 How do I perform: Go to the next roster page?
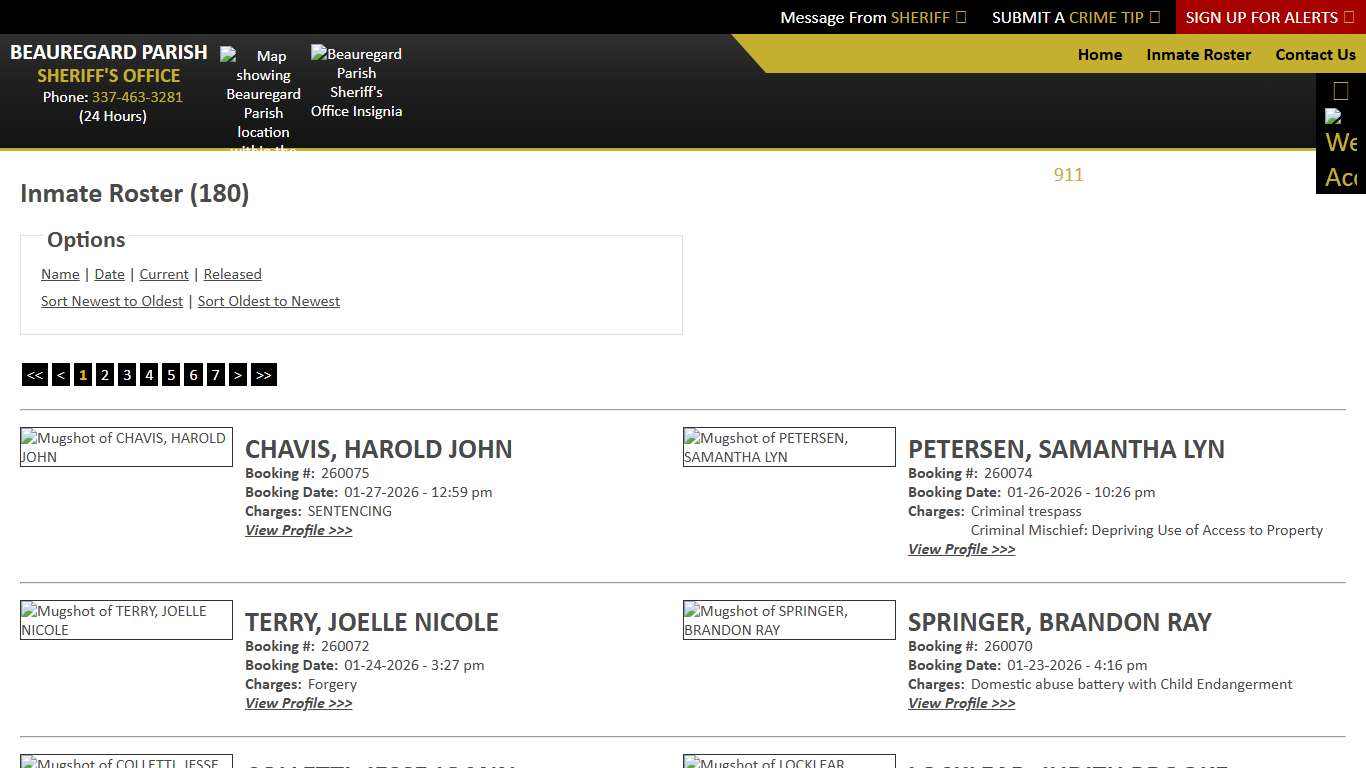coord(238,374)
